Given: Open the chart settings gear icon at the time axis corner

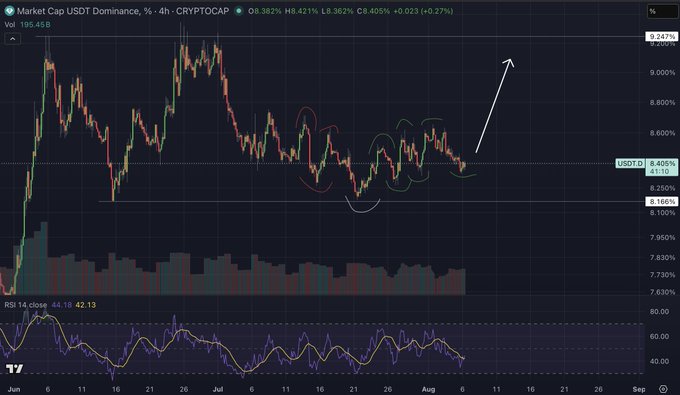Looking at the screenshot, I should [x=663, y=389].
